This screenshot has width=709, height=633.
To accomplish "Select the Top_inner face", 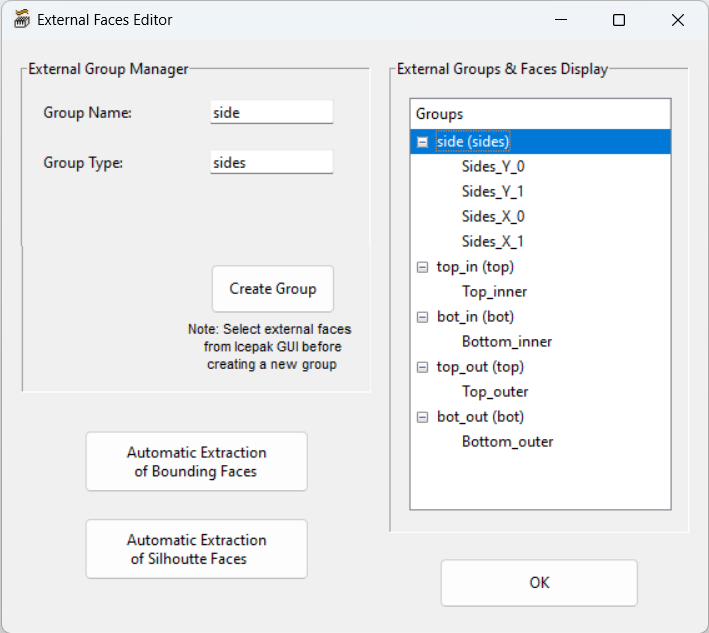I will (494, 292).
